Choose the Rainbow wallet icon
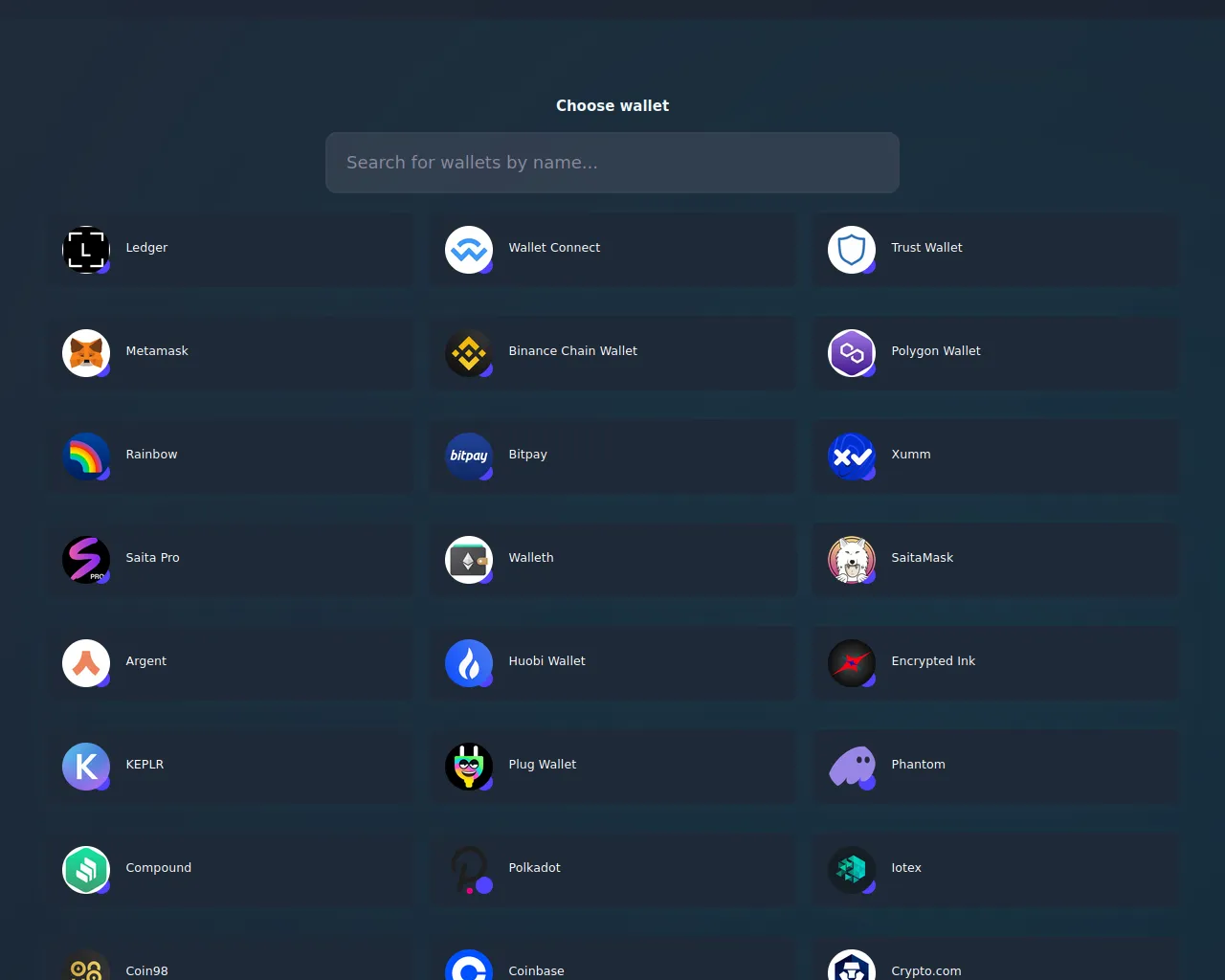1225x980 pixels. tap(86, 457)
